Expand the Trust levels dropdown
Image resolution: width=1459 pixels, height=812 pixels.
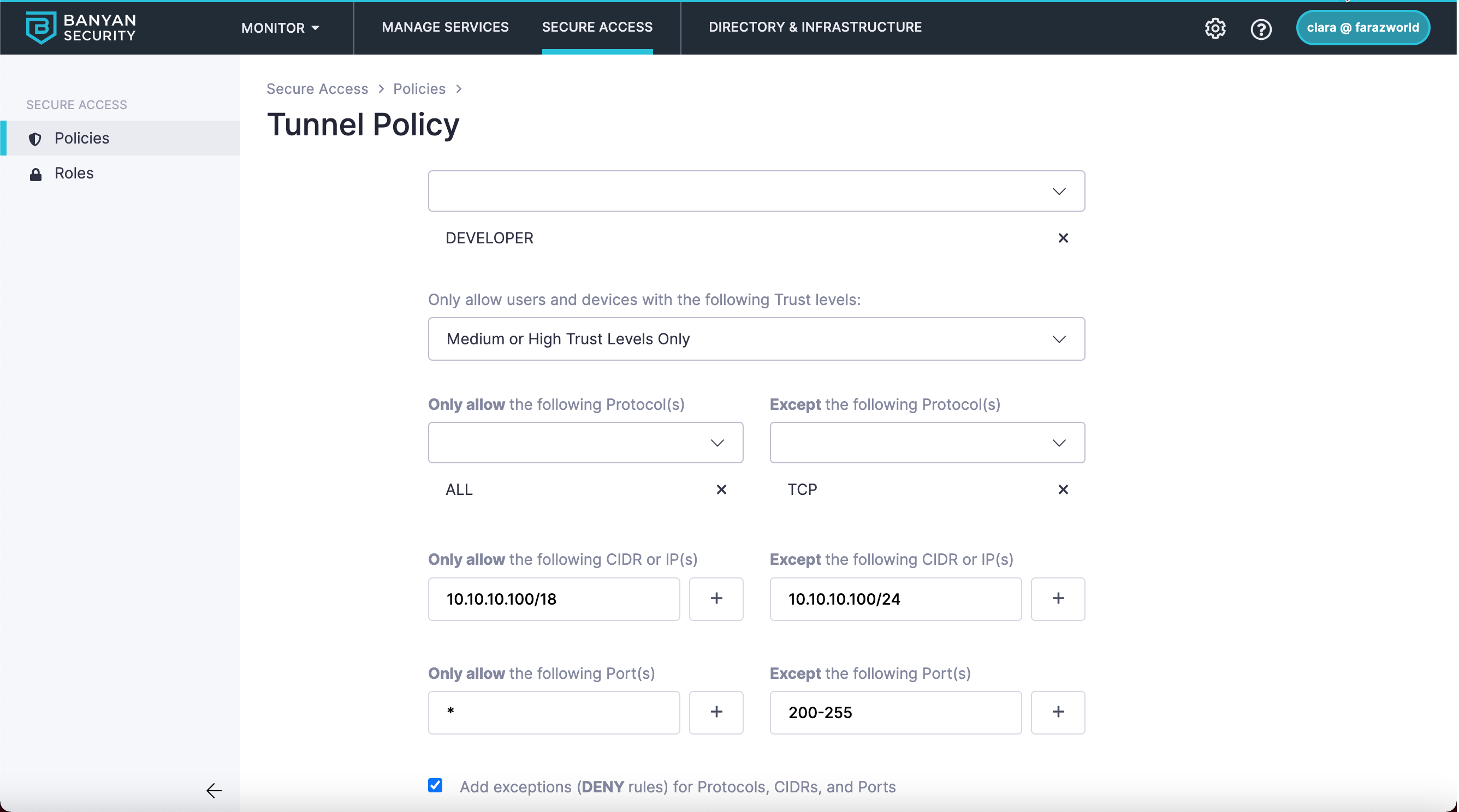(x=756, y=339)
